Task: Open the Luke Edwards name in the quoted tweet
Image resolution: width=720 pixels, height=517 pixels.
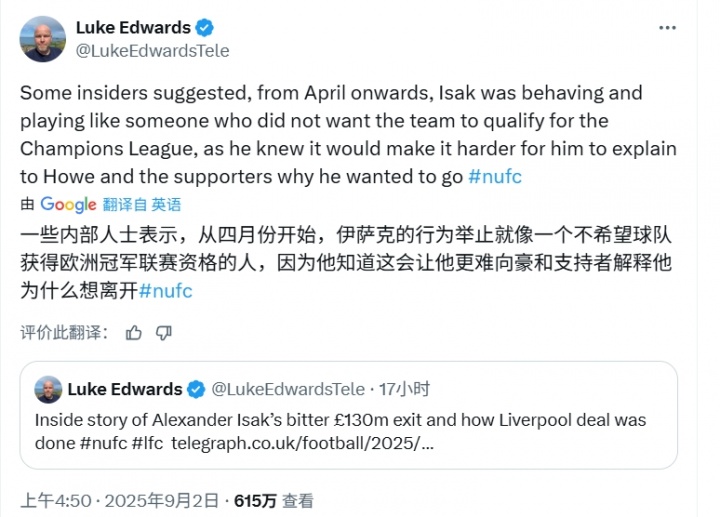Action: 125,390
